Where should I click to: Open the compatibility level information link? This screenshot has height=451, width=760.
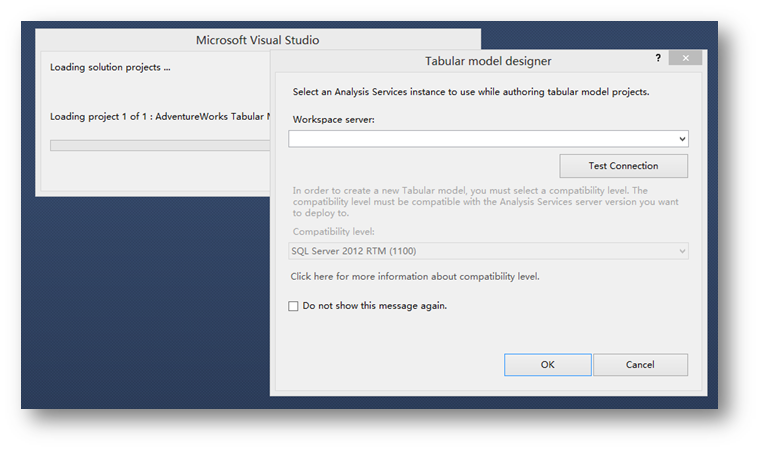[414, 276]
